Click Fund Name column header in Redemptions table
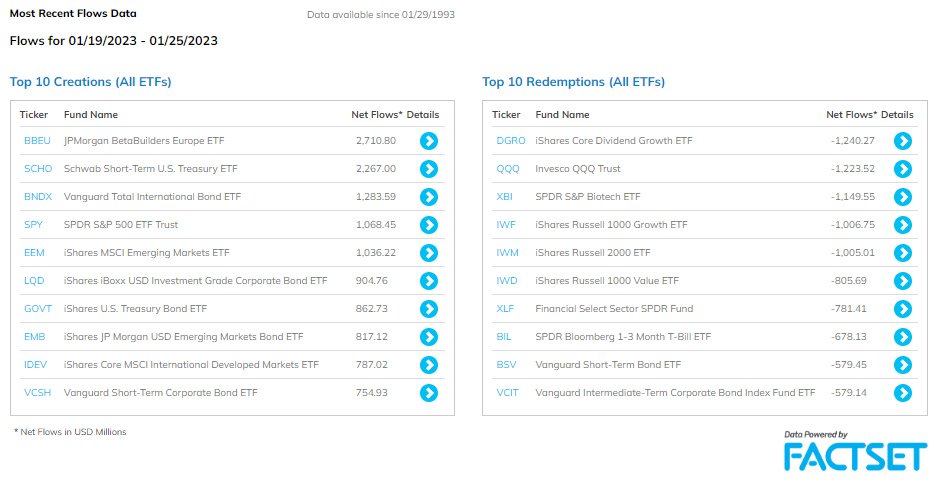This screenshot has width=938, height=481. tap(562, 115)
